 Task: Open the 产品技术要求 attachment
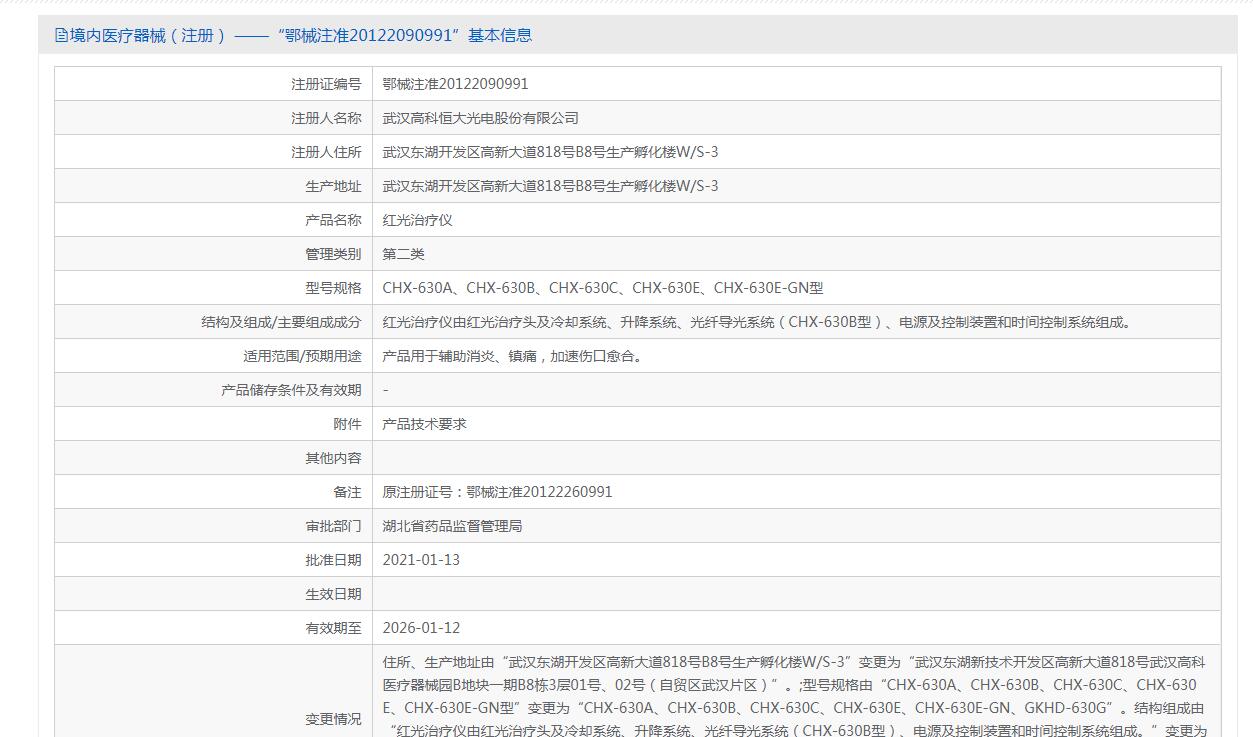point(424,424)
